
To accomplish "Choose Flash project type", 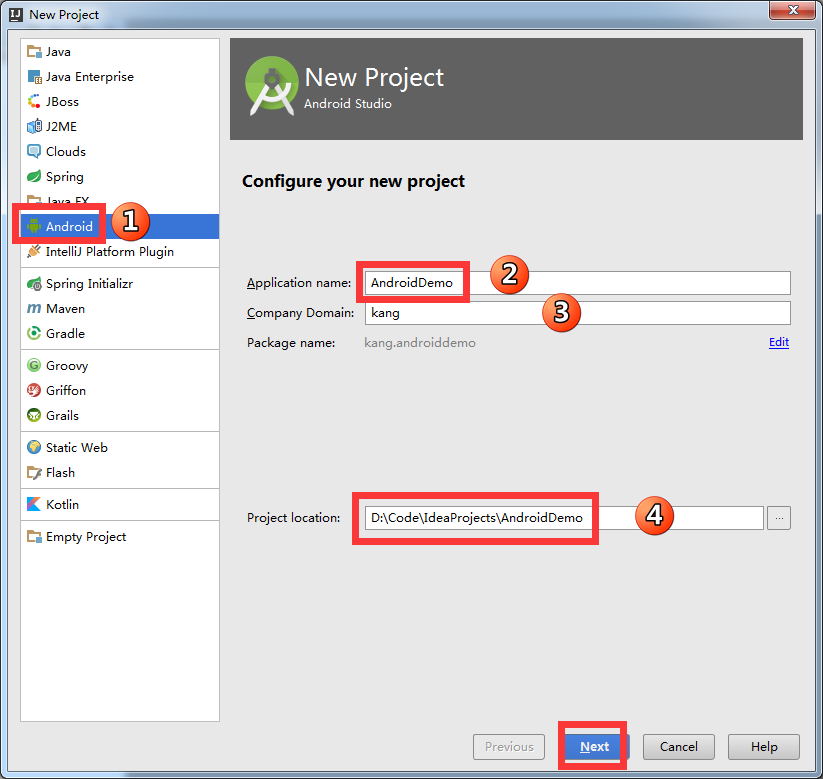I will click(120, 472).
